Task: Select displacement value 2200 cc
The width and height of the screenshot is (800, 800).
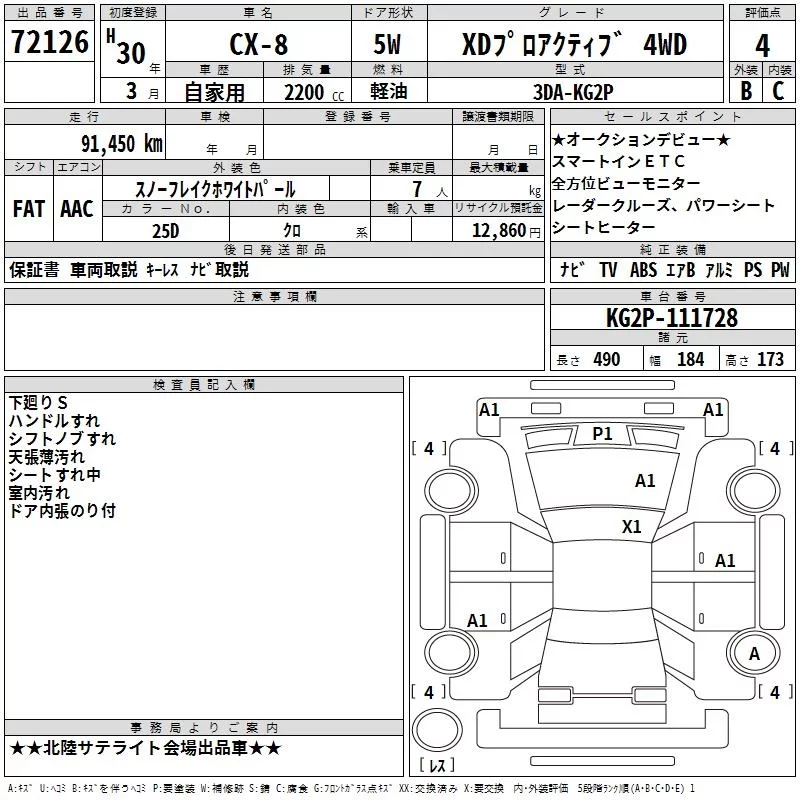Action: coord(314,93)
